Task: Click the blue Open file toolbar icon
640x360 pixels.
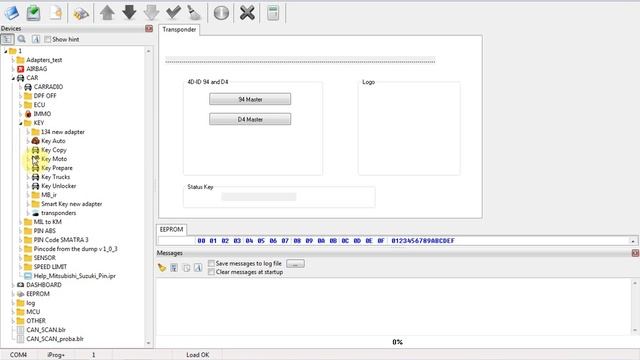Action: coord(11,13)
